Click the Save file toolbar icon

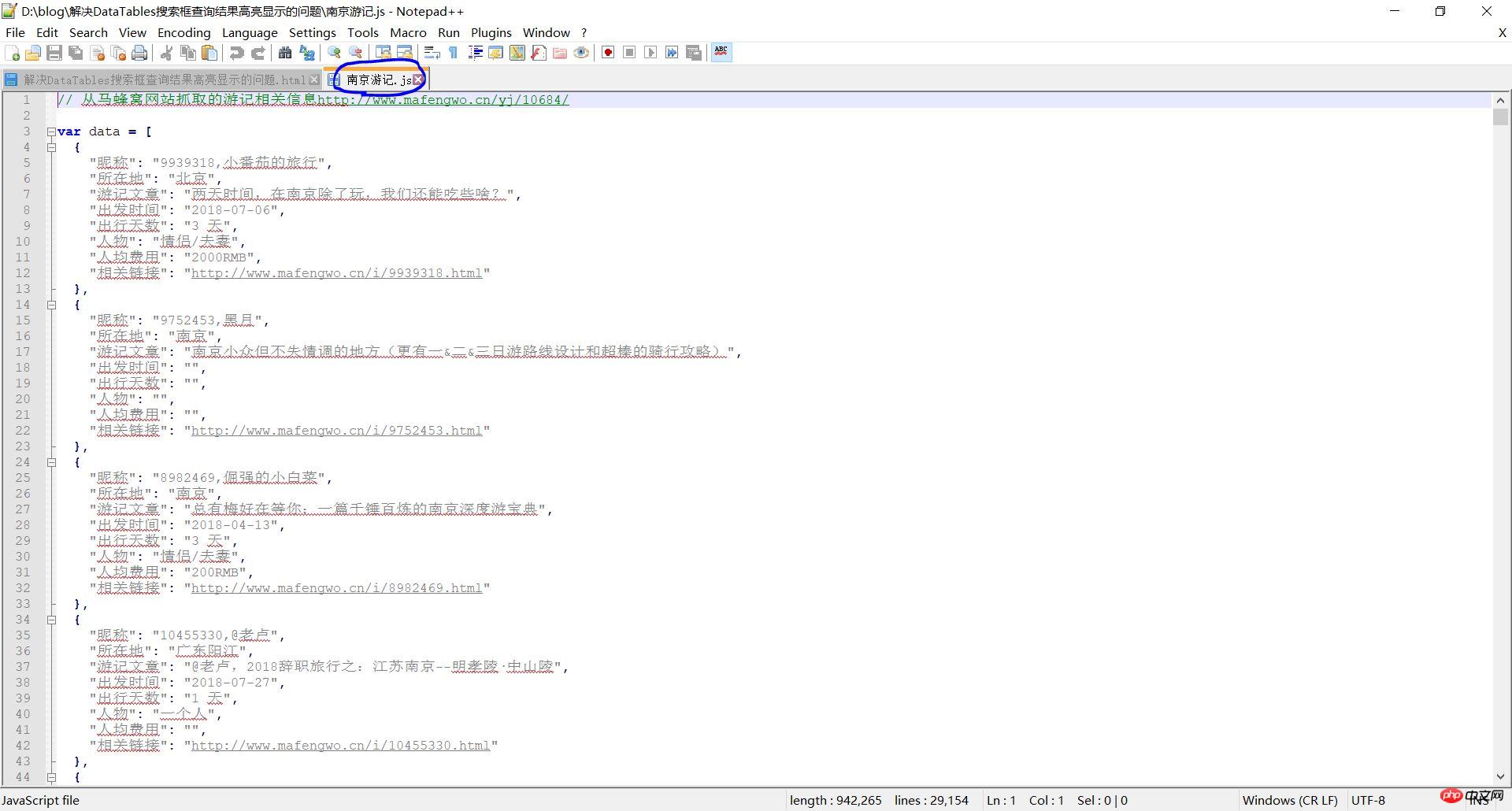(x=54, y=53)
